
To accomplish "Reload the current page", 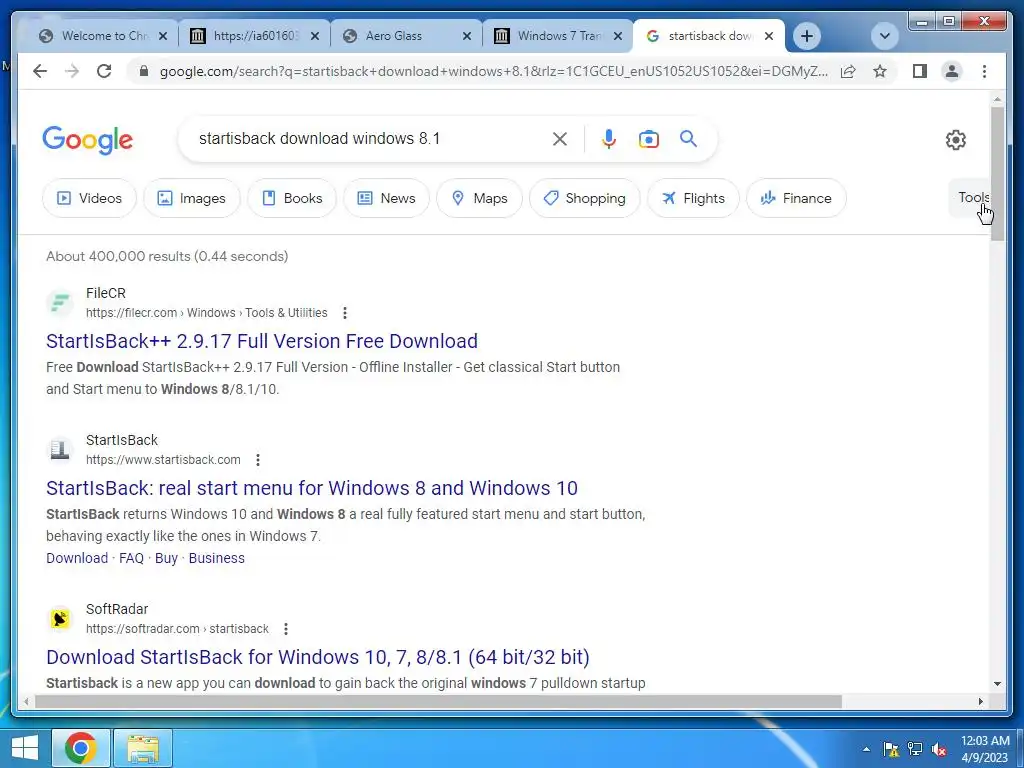I will click(x=104, y=71).
